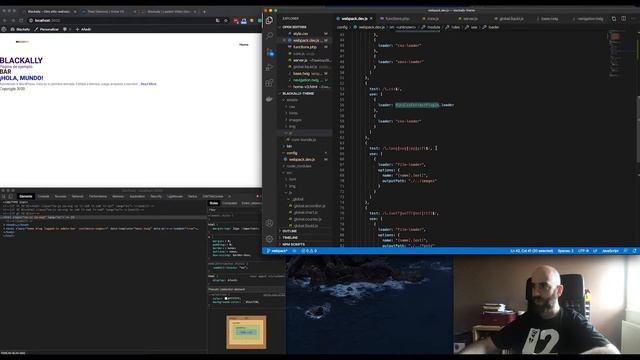Switch to the webpack.dev.js editor tab
The width and height of the screenshot is (640, 360).
click(x=354, y=19)
